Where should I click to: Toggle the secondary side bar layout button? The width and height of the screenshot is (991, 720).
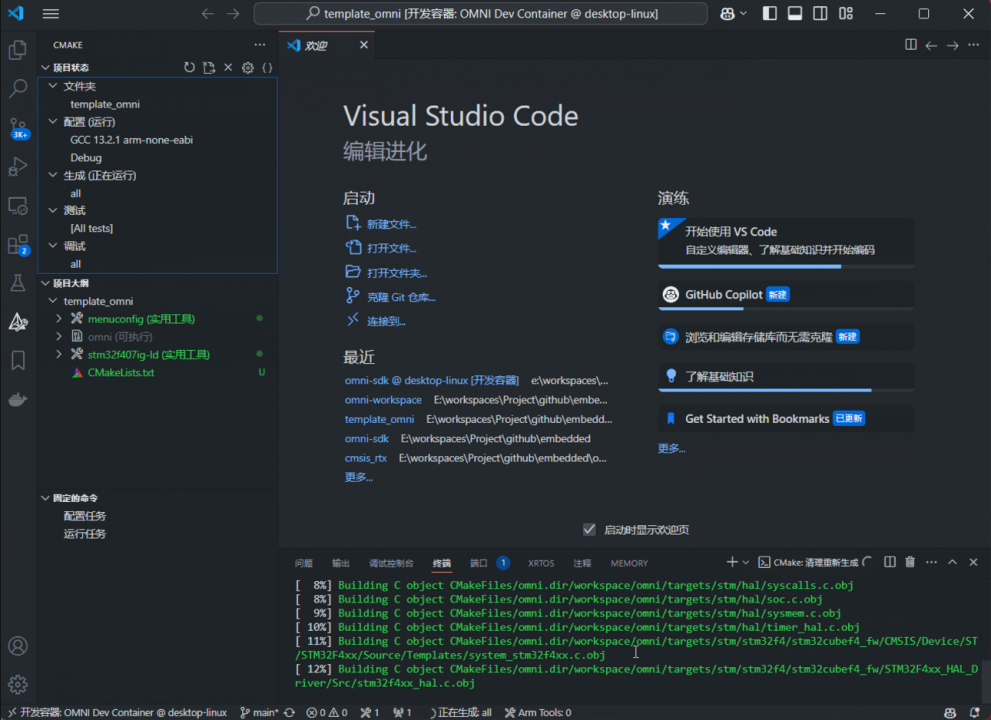click(x=820, y=13)
